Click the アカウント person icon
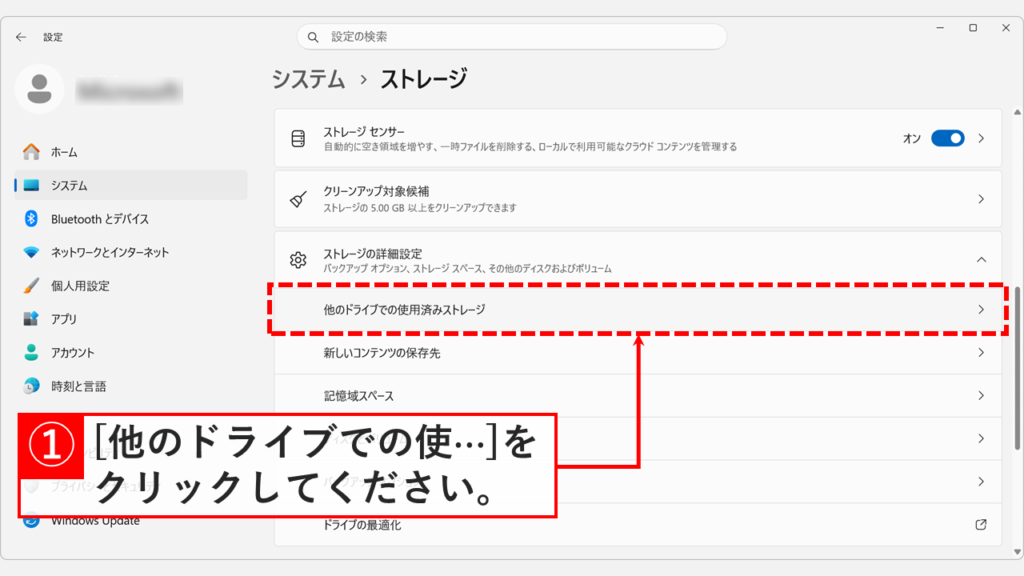 (31, 353)
